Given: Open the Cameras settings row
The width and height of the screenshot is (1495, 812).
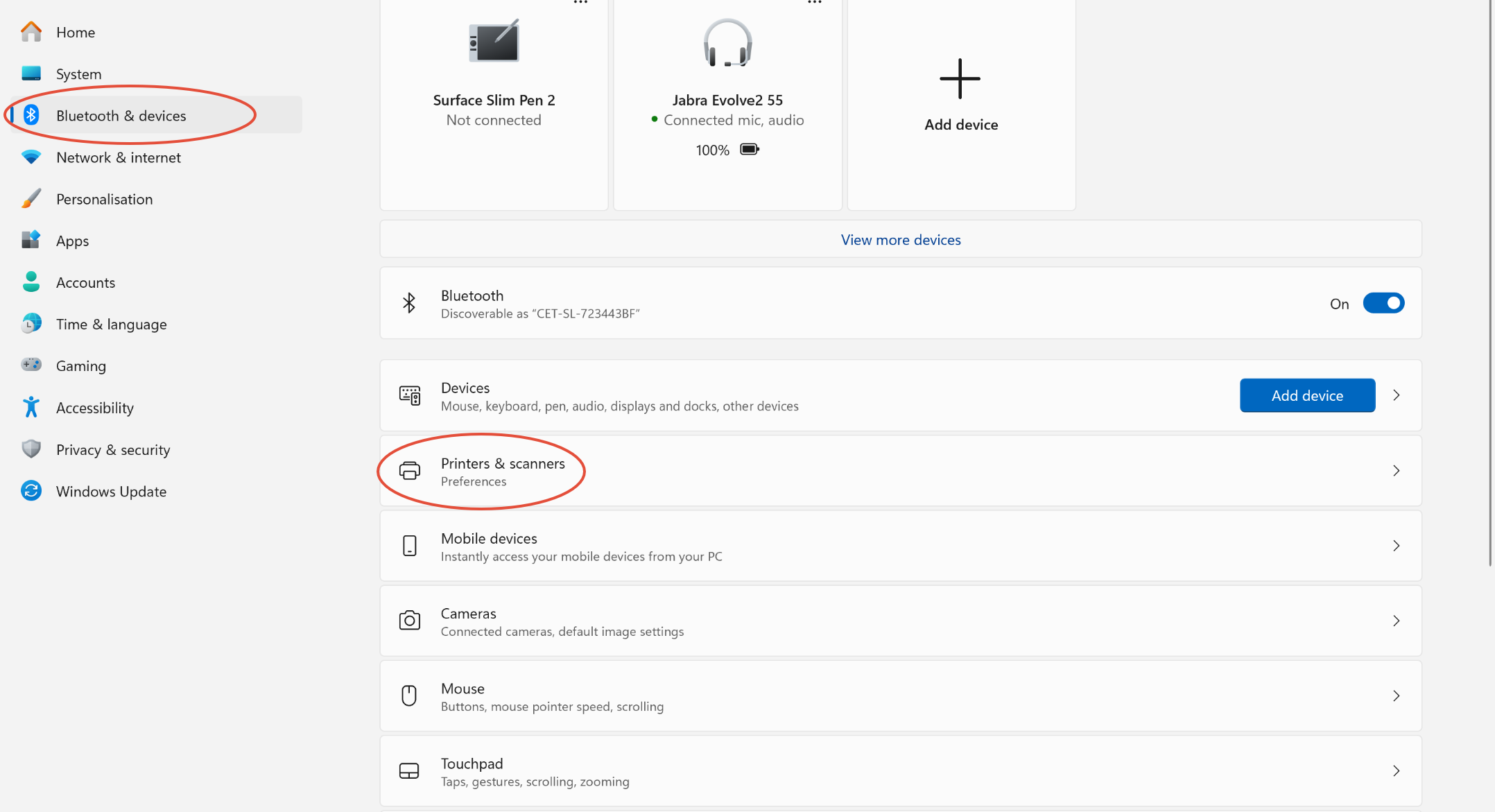Looking at the screenshot, I should (x=901, y=621).
